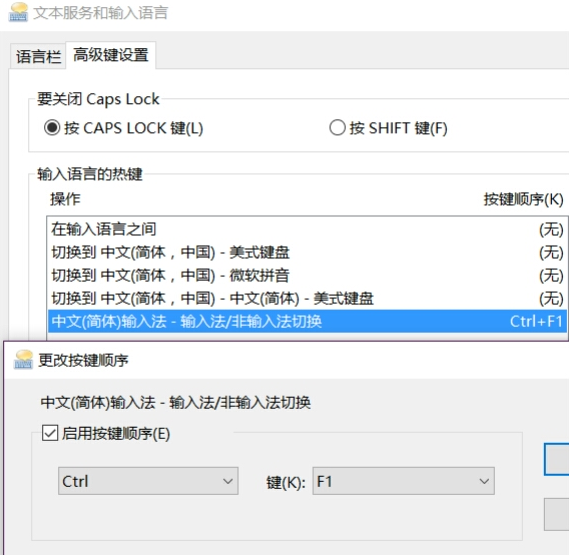Select the 按 CAPS LOCK 键(L) radio button
The width and height of the screenshot is (569, 555).
coord(52,128)
